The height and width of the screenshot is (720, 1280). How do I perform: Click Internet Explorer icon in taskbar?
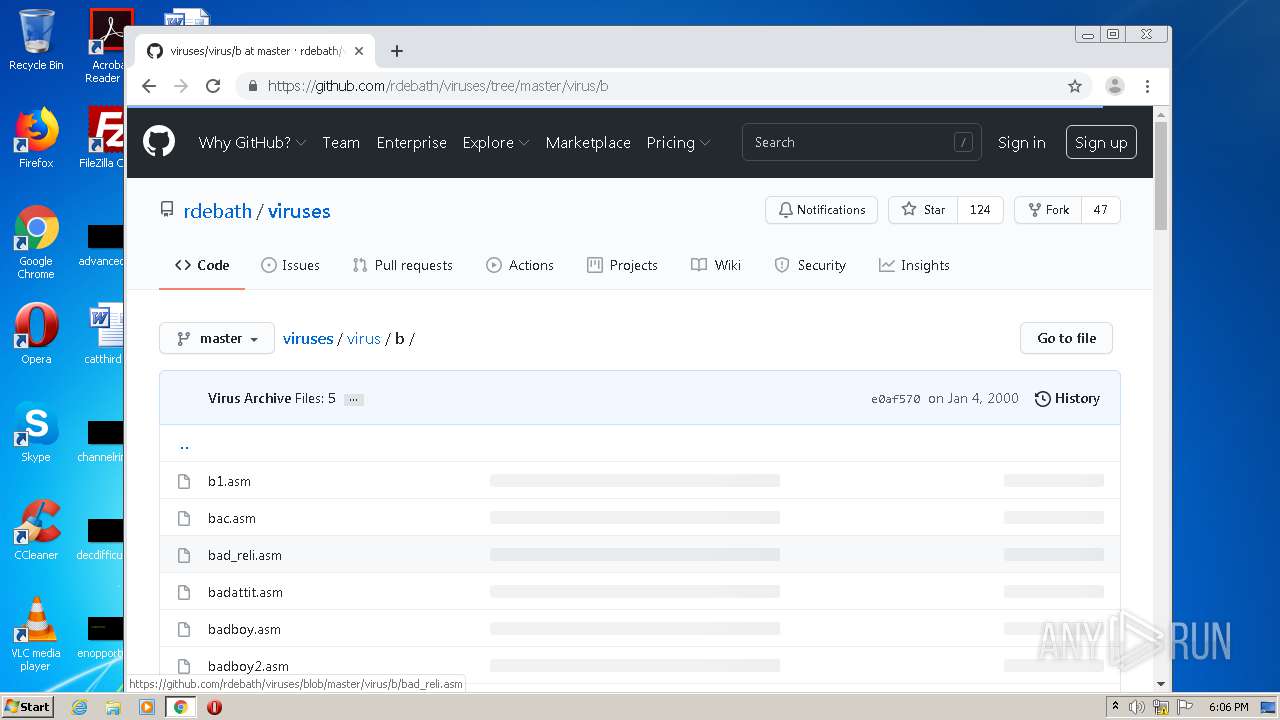80,707
